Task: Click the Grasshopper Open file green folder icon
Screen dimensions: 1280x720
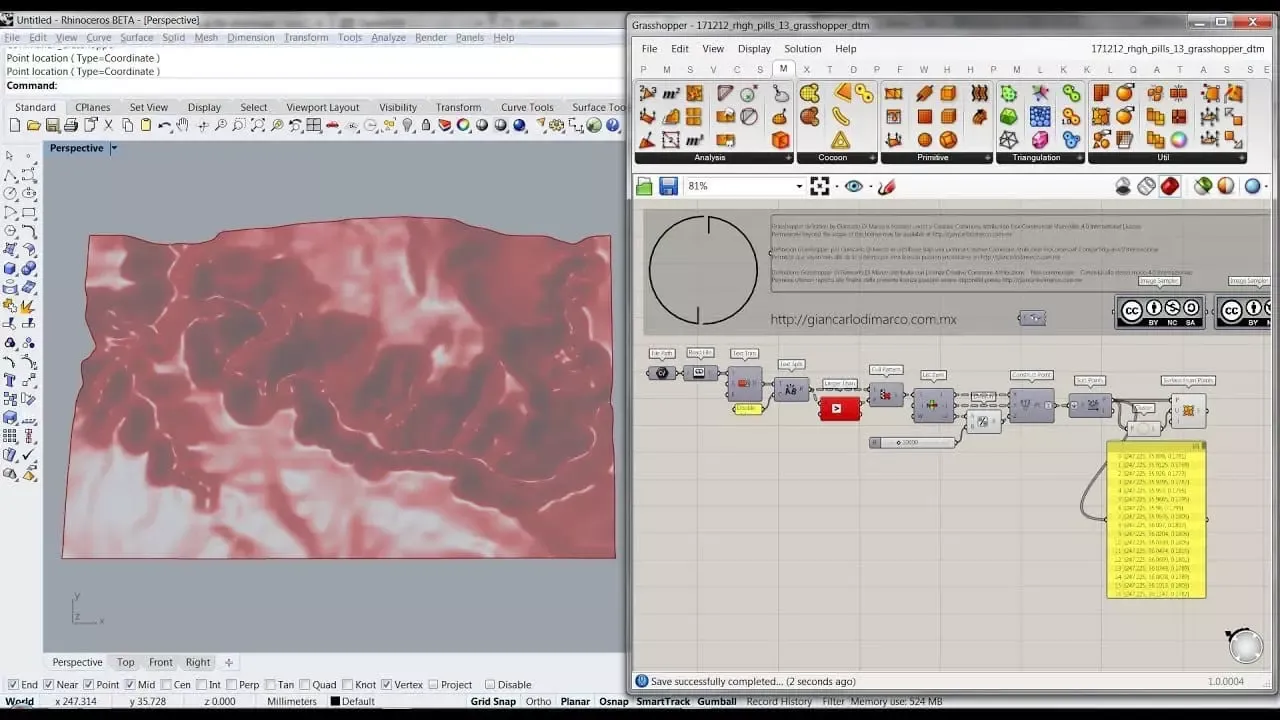Action: [x=644, y=186]
